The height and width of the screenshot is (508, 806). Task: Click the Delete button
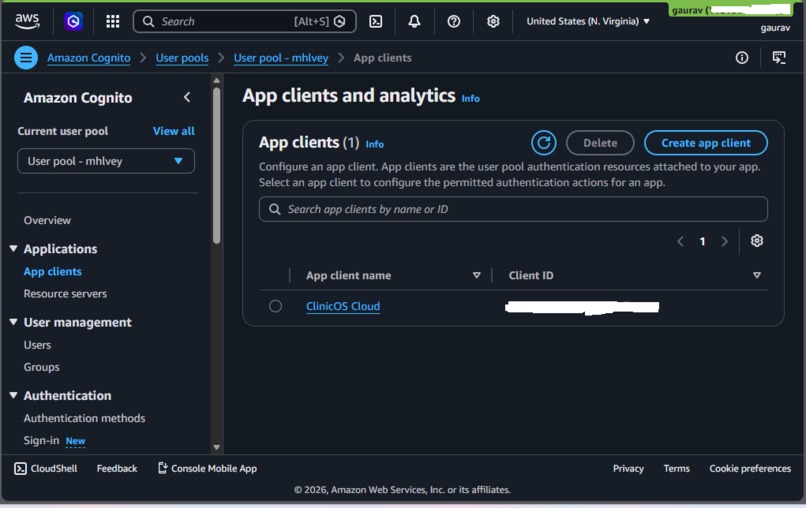(x=600, y=142)
